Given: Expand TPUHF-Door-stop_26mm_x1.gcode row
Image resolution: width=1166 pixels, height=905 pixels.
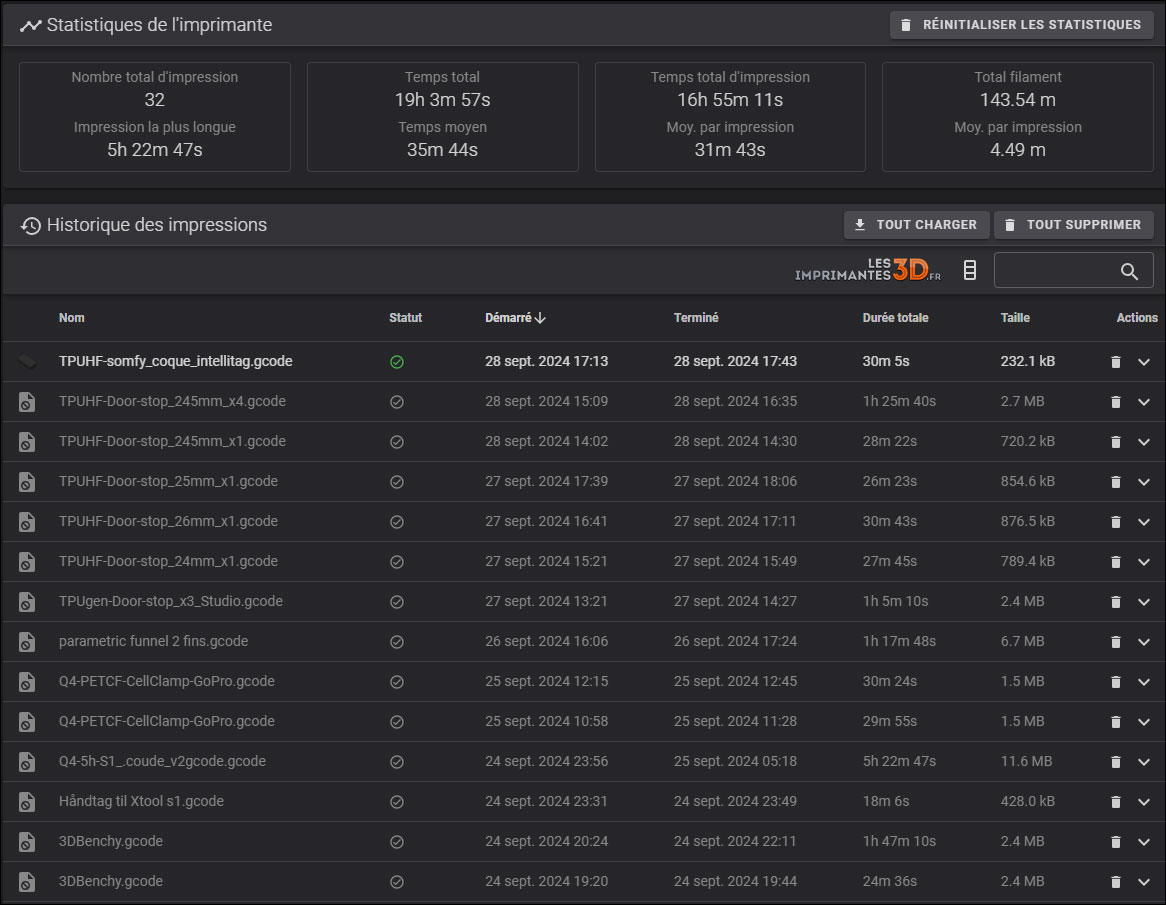Looking at the screenshot, I should tap(1144, 522).
